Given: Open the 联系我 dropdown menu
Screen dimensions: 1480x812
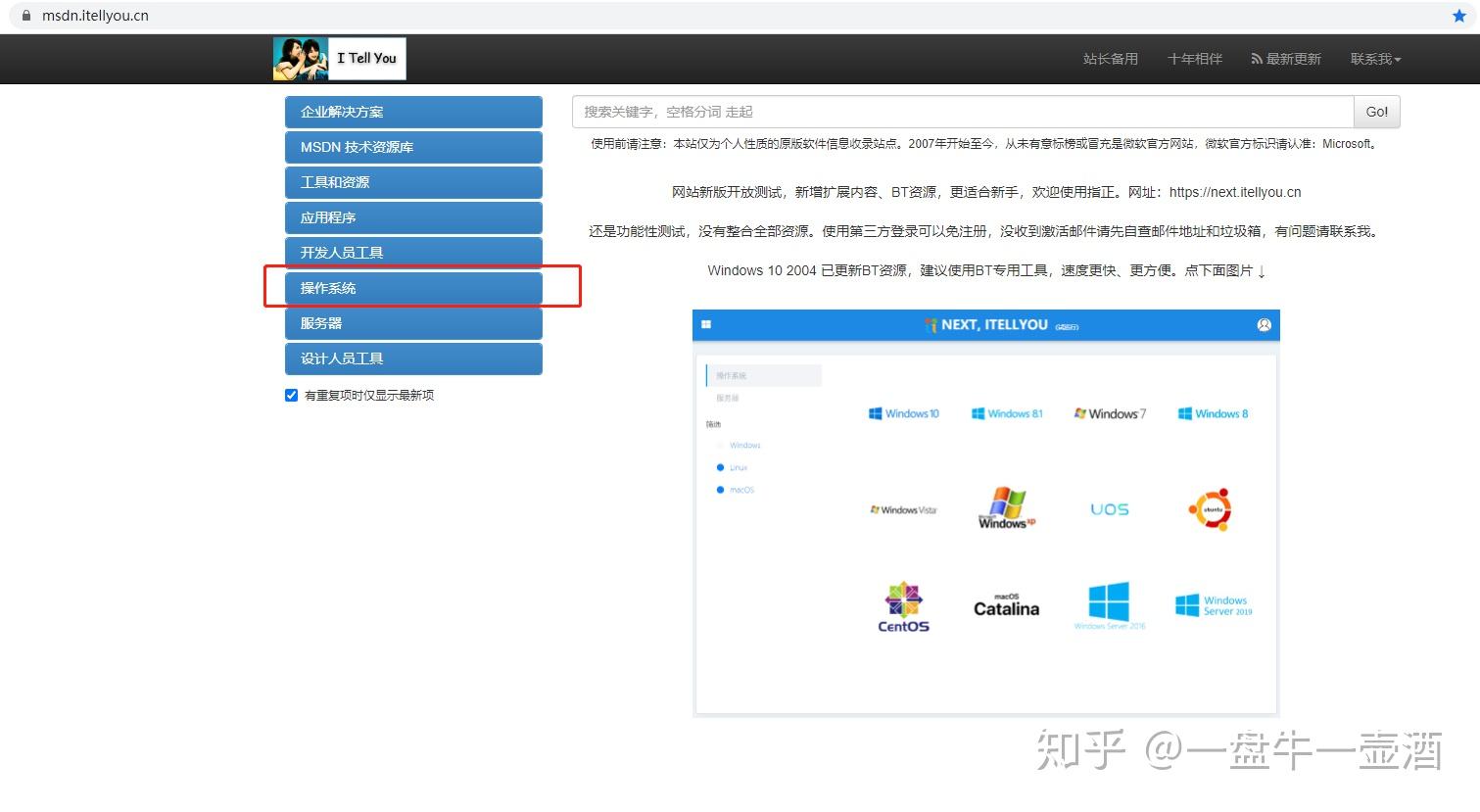Looking at the screenshot, I should (x=1375, y=59).
